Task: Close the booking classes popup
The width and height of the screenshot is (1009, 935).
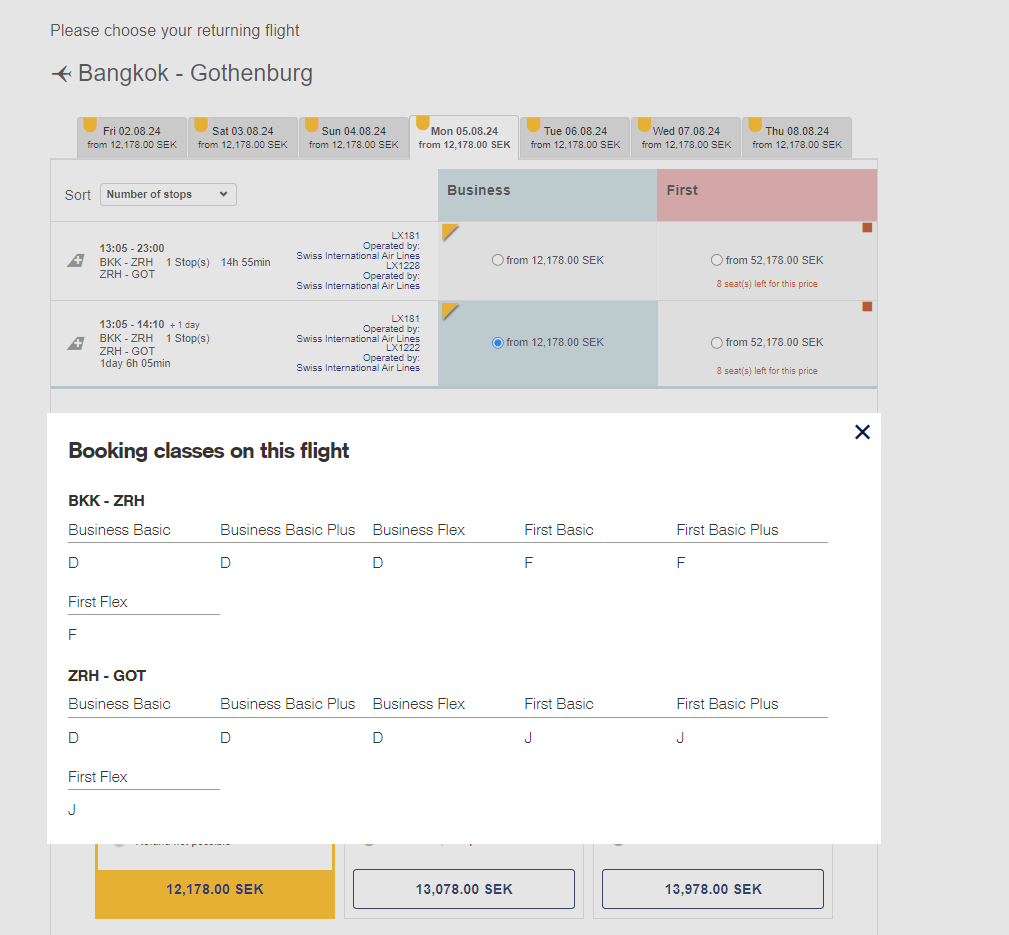Action: click(x=862, y=432)
